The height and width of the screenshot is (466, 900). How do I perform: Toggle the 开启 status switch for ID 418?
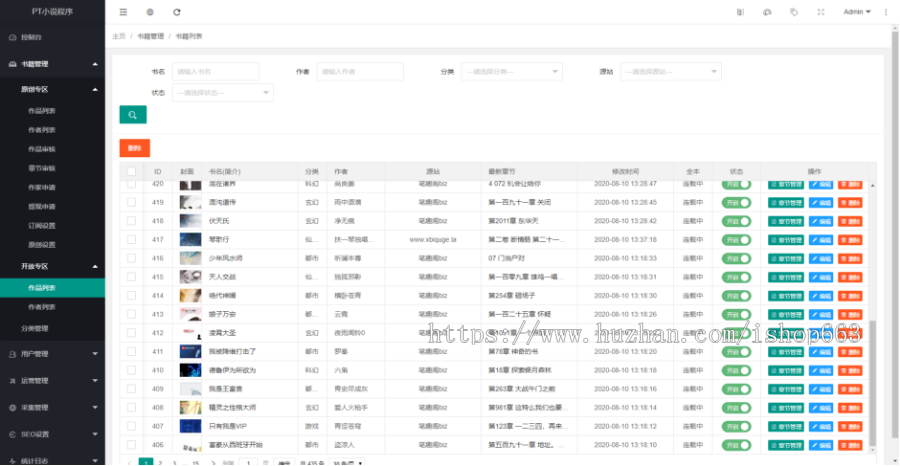[737, 221]
